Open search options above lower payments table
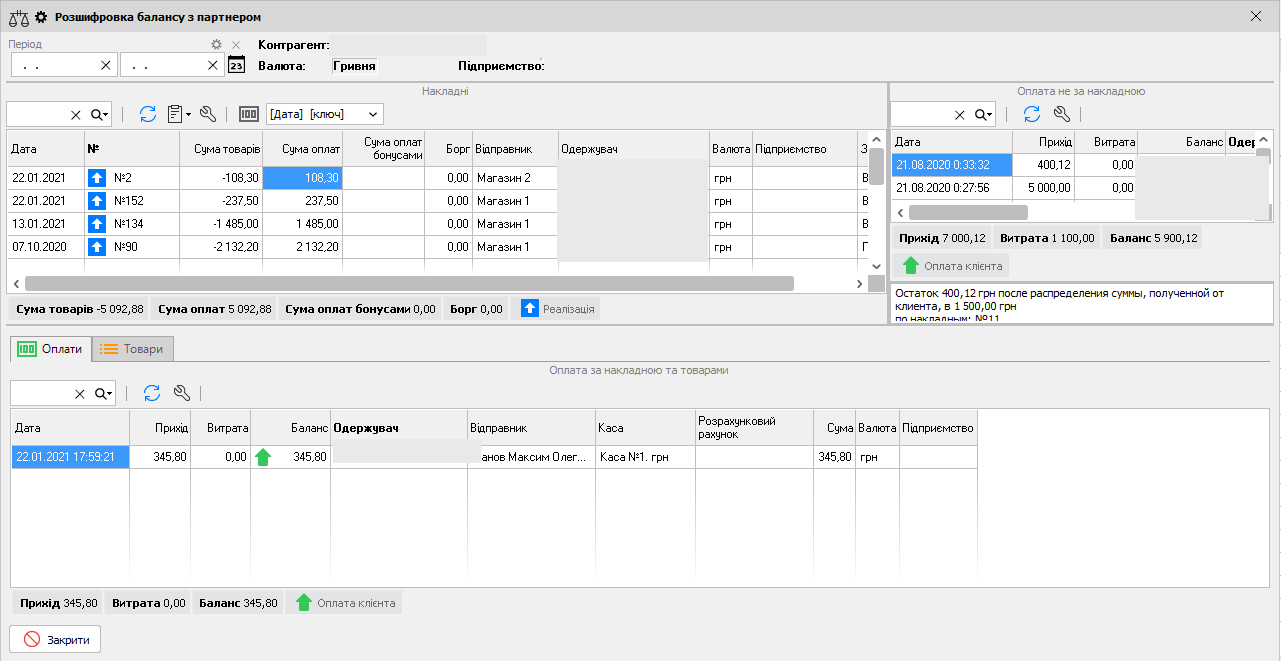The width and height of the screenshot is (1281, 661). (105, 393)
